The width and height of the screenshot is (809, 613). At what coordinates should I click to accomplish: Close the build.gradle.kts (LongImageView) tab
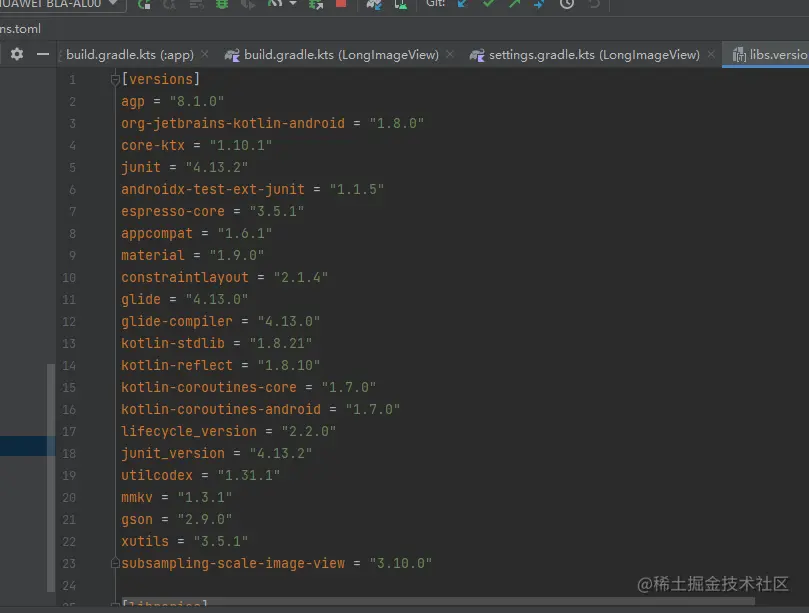[x=450, y=54]
